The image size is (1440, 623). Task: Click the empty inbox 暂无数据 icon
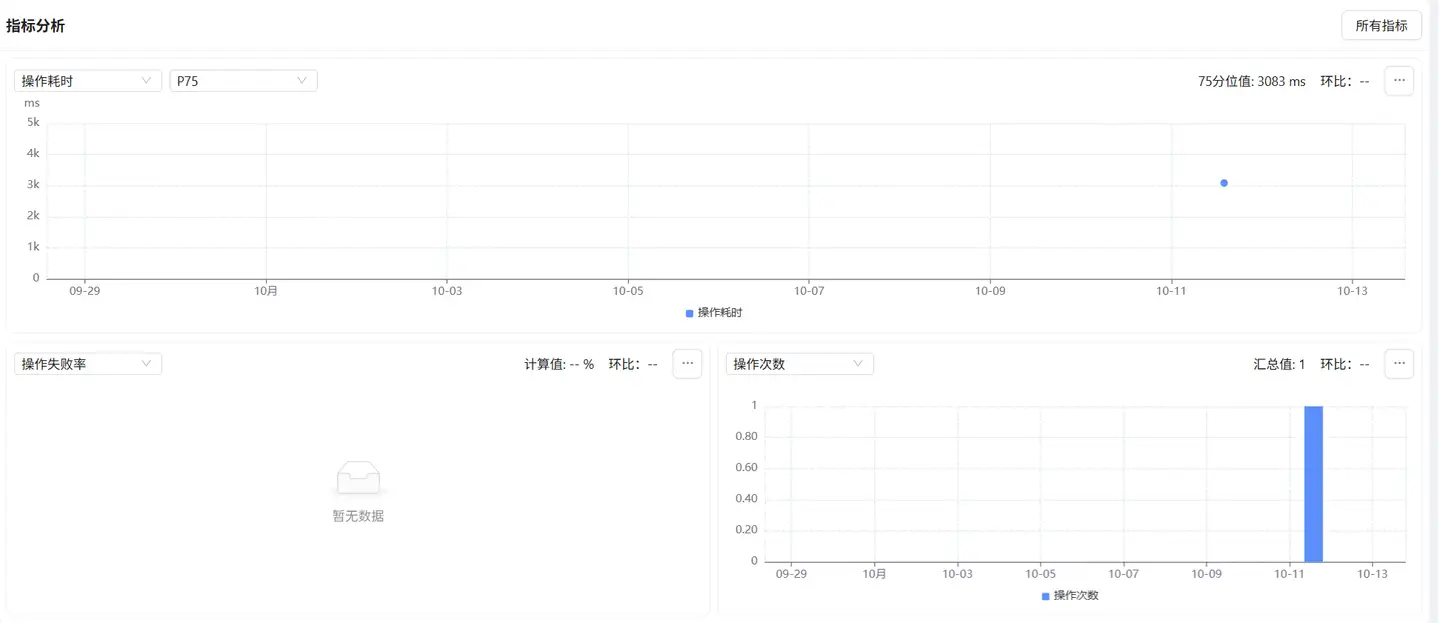click(x=358, y=478)
